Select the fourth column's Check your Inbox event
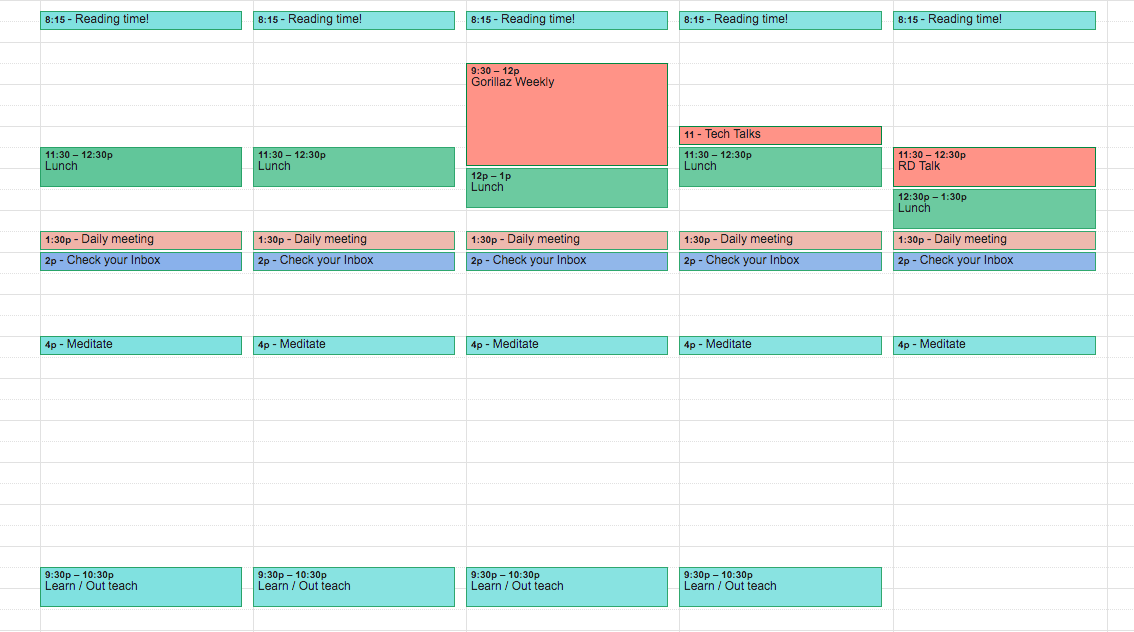 click(x=780, y=261)
